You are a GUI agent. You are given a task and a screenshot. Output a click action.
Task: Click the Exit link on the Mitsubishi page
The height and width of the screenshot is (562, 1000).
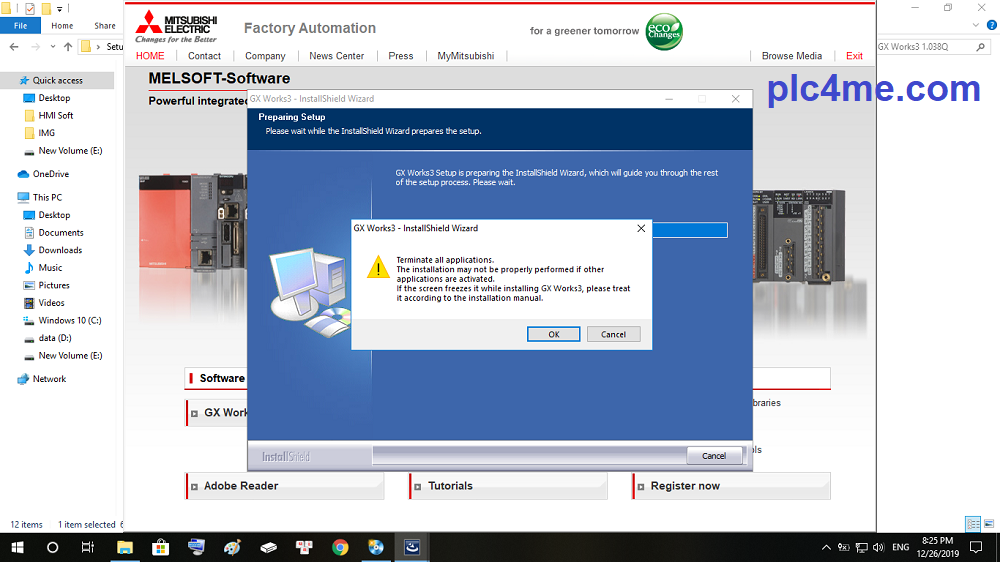tap(854, 56)
